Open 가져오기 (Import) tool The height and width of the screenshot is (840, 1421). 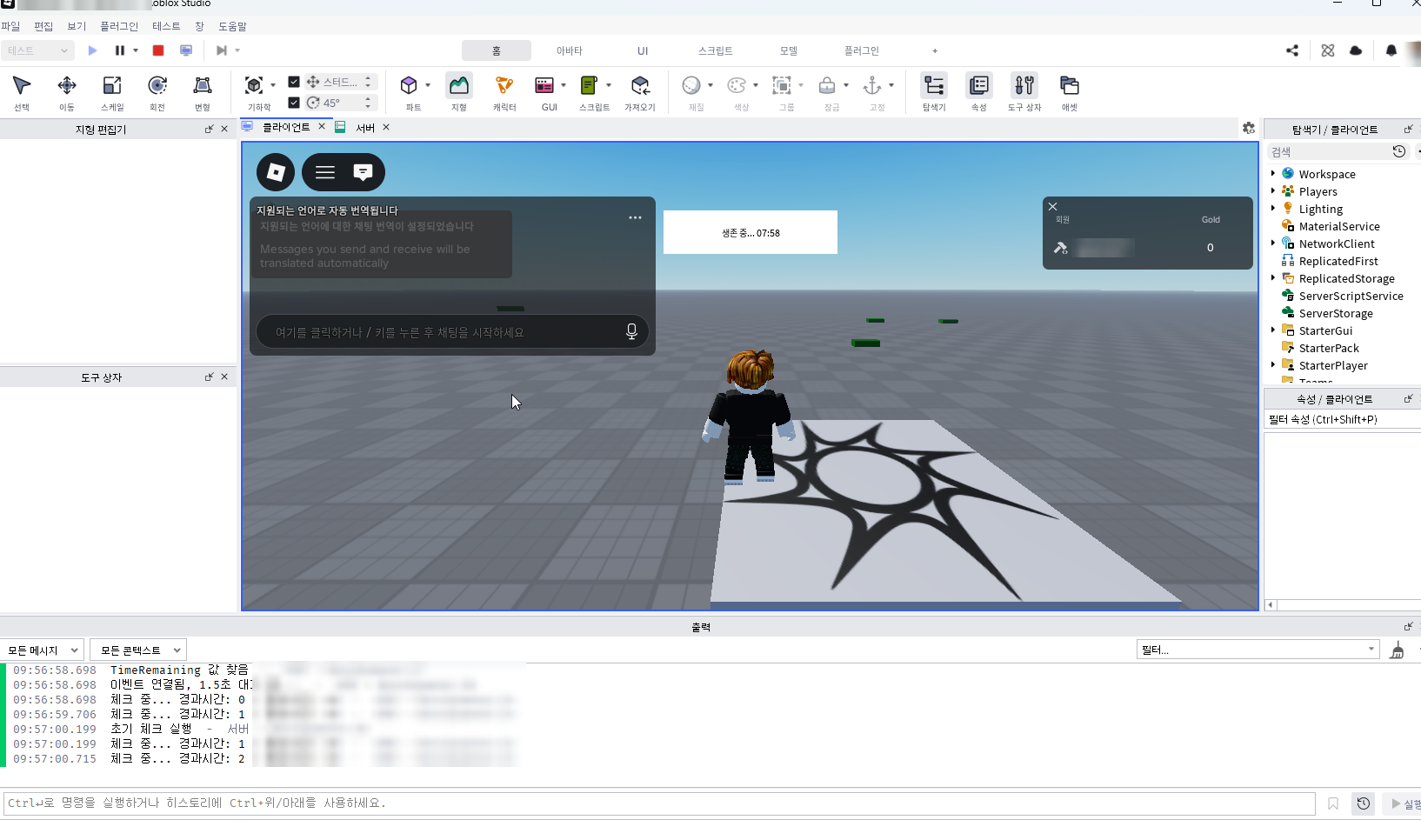[640, 92]
